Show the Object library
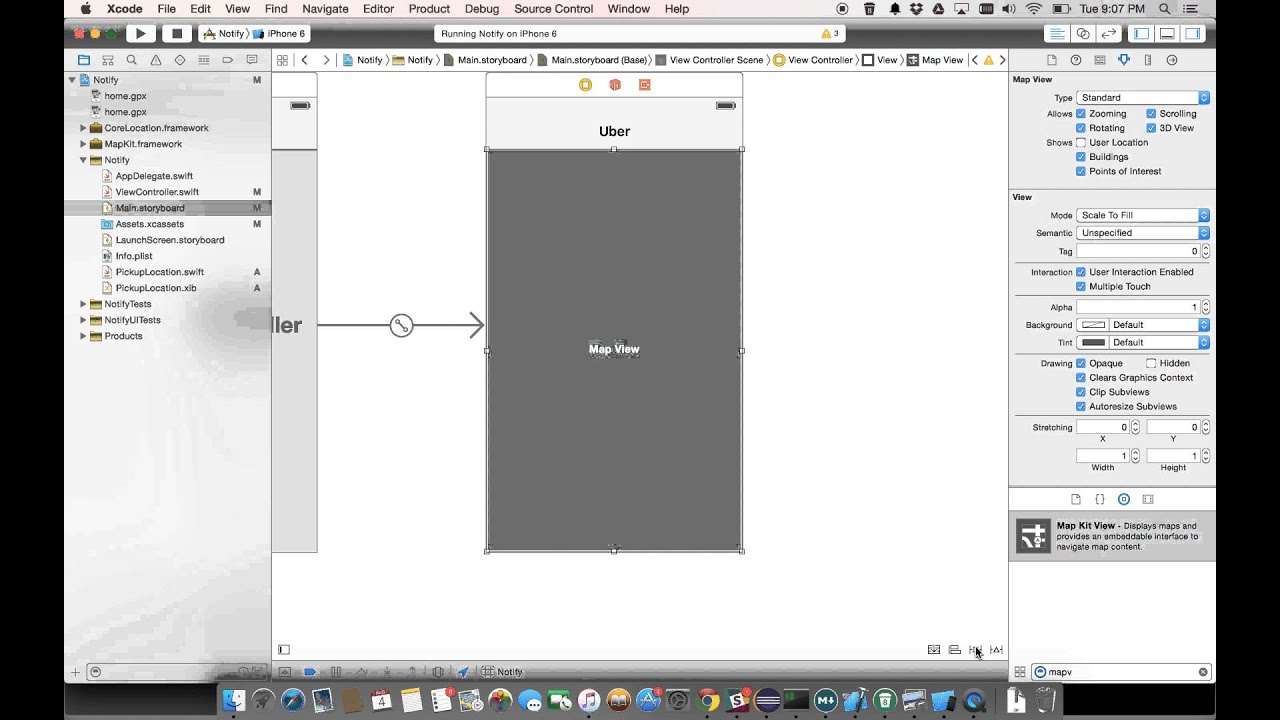The image size is (1280, 720). [1124, 499]
